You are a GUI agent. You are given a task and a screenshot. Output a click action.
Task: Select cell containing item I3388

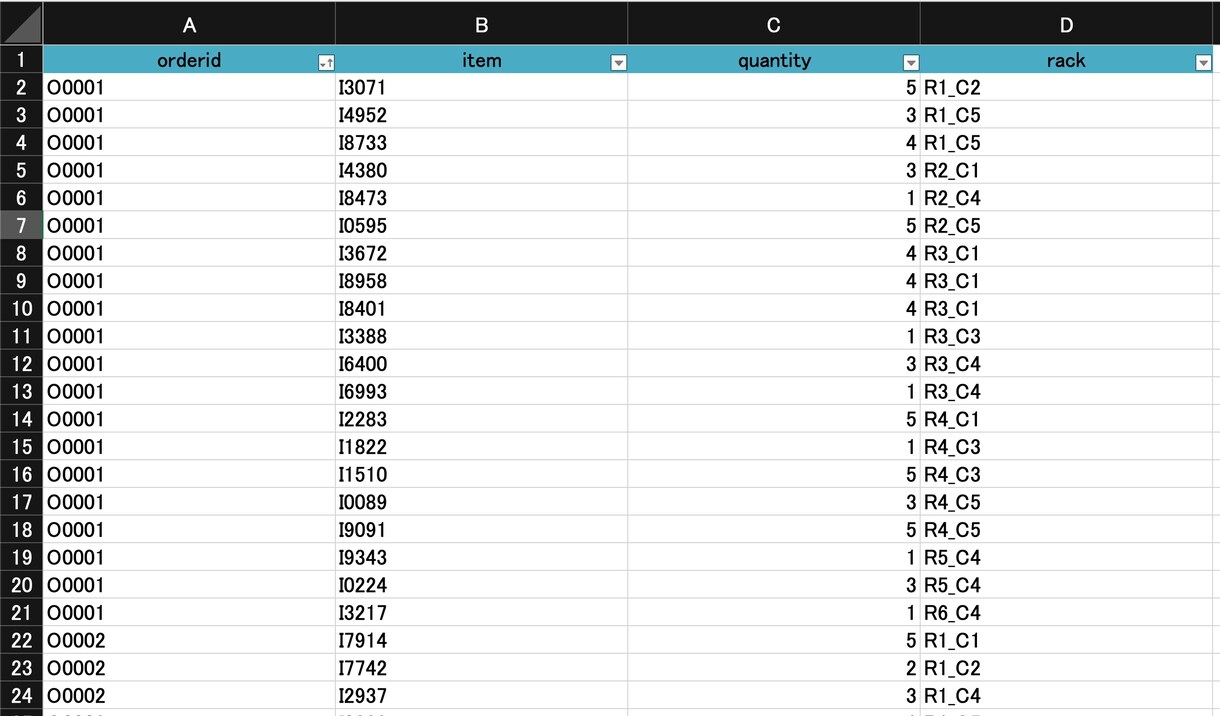pyautogui.click(x=481, y=336)
